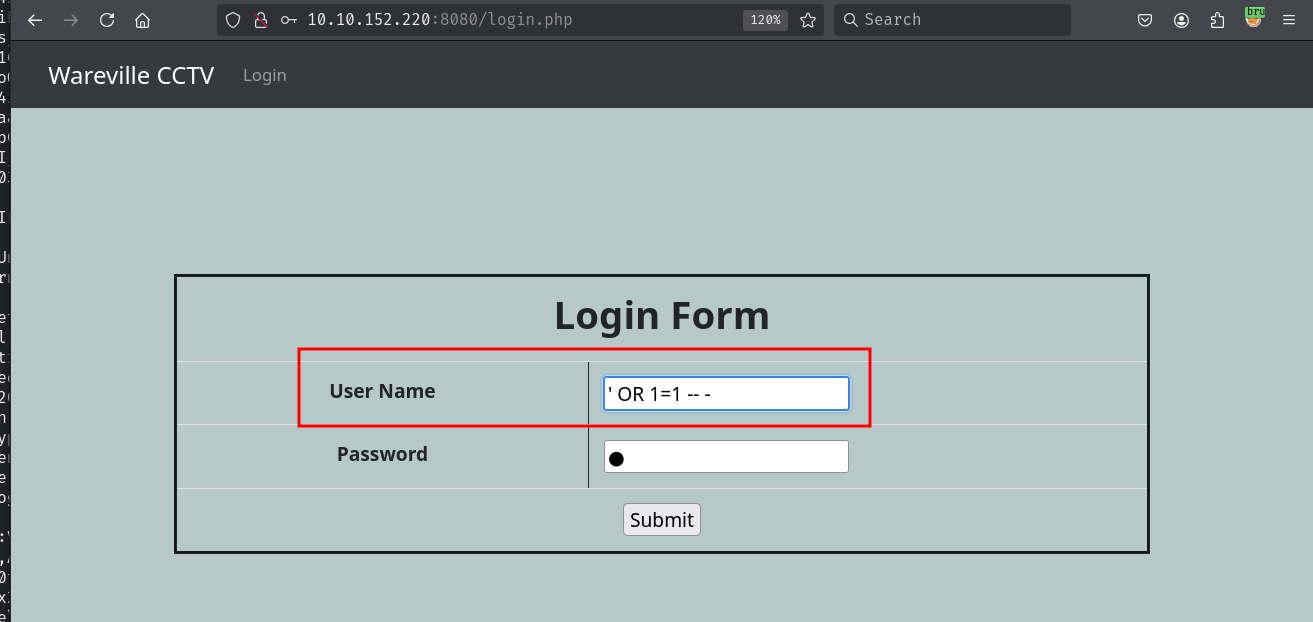Viewport: 1313px width, 622px height.
Task: Bookmark this page with the star
Action: coord(808,20)
